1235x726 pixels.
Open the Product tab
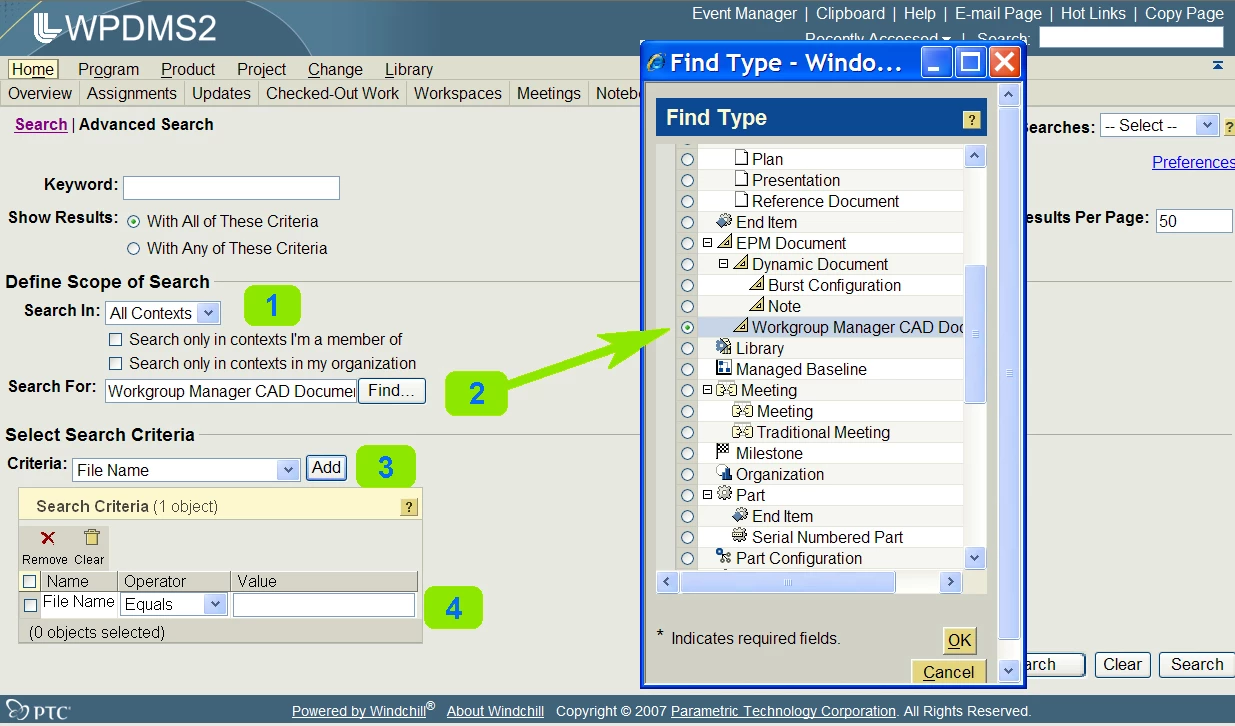(x=188, y=69)
